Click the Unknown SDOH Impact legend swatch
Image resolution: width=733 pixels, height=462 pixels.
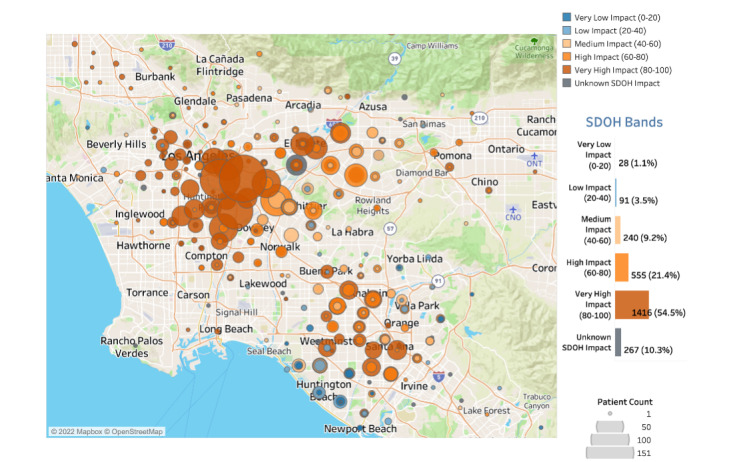pyautogui.click(x=567, y=83)
